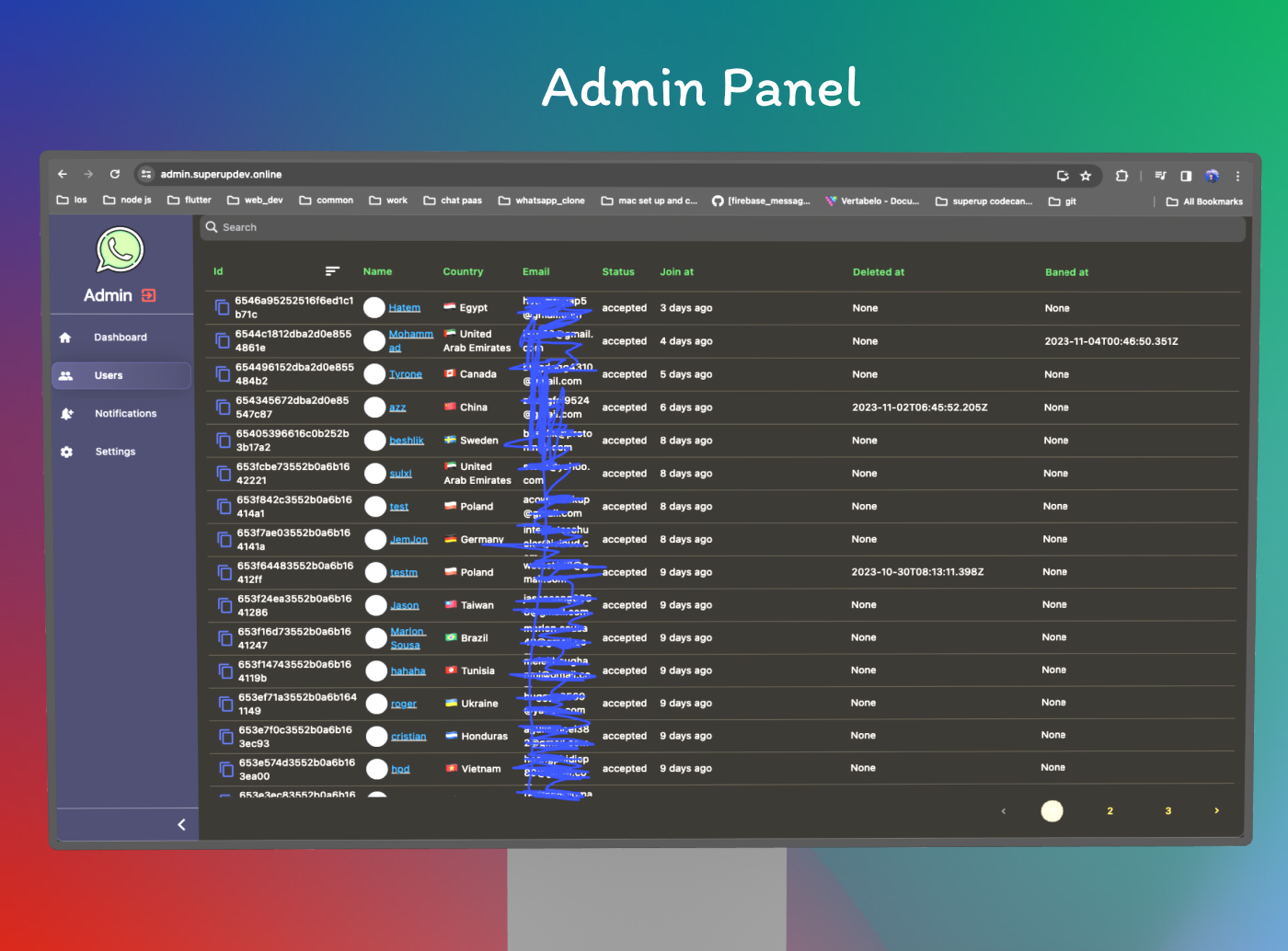The height and width of the screenshot is (951, 1288).
Task: Copy the id of user sulxl
Action: click(224, 473)
